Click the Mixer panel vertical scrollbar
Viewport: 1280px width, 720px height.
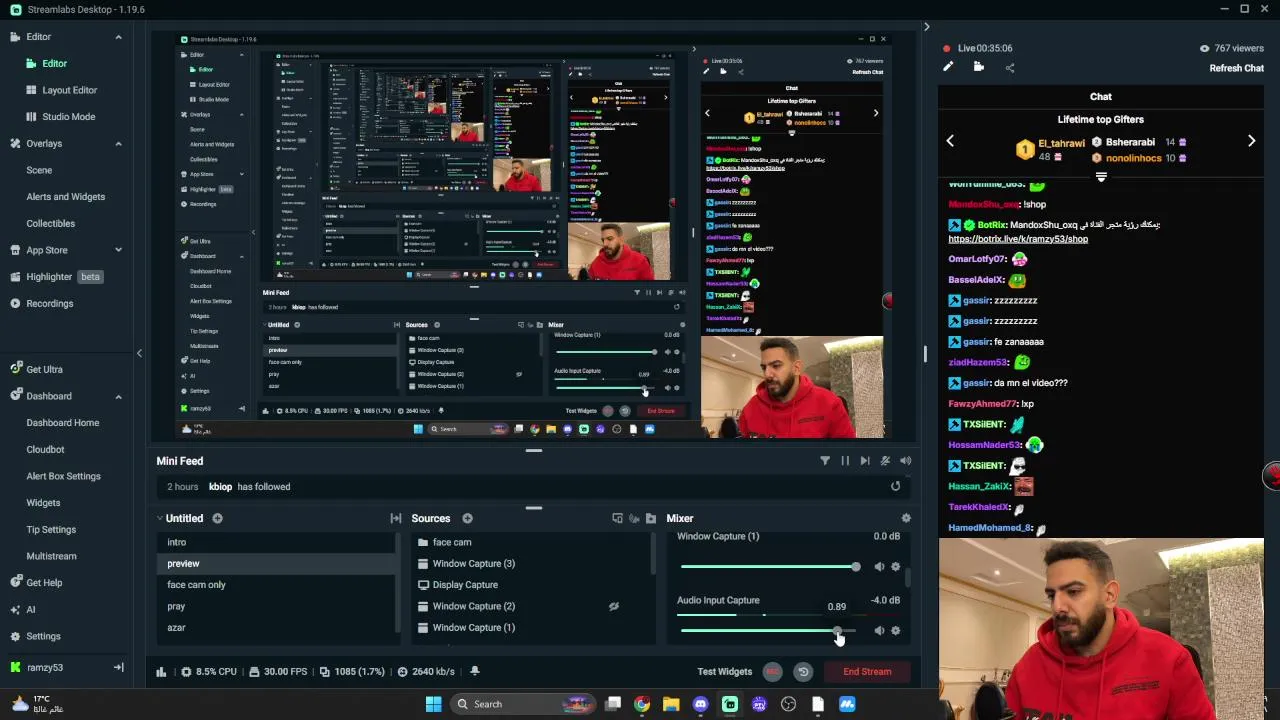(908, 576)
